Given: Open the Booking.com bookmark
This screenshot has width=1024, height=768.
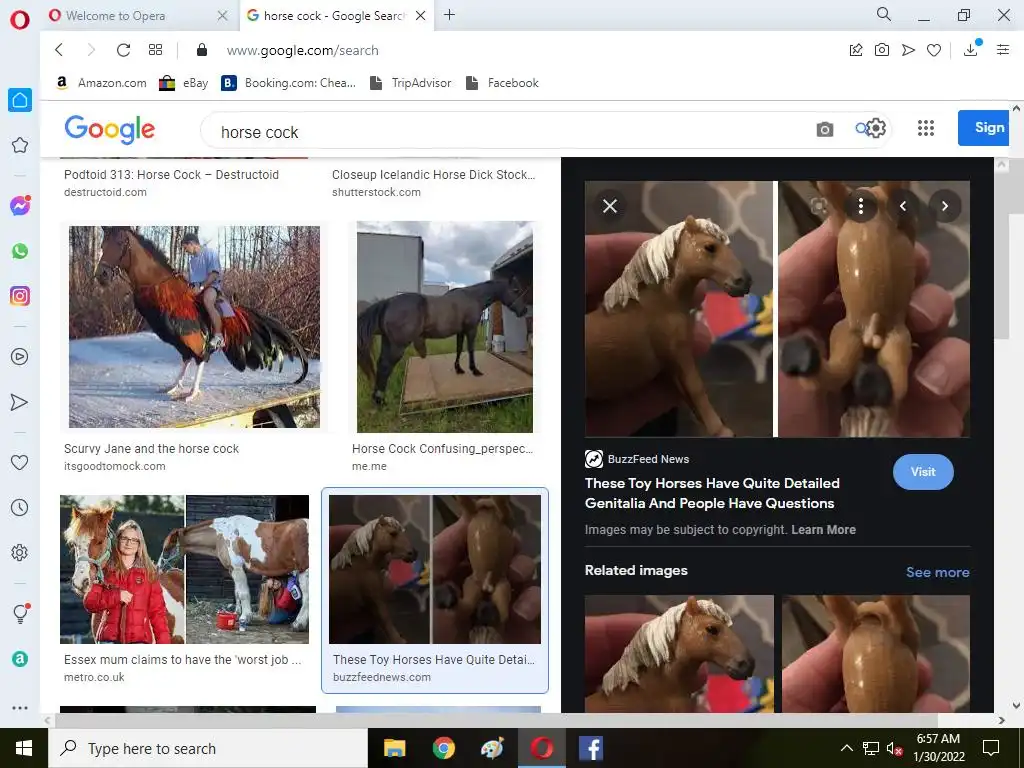Looking at the screenshot, I should (289, 83).
